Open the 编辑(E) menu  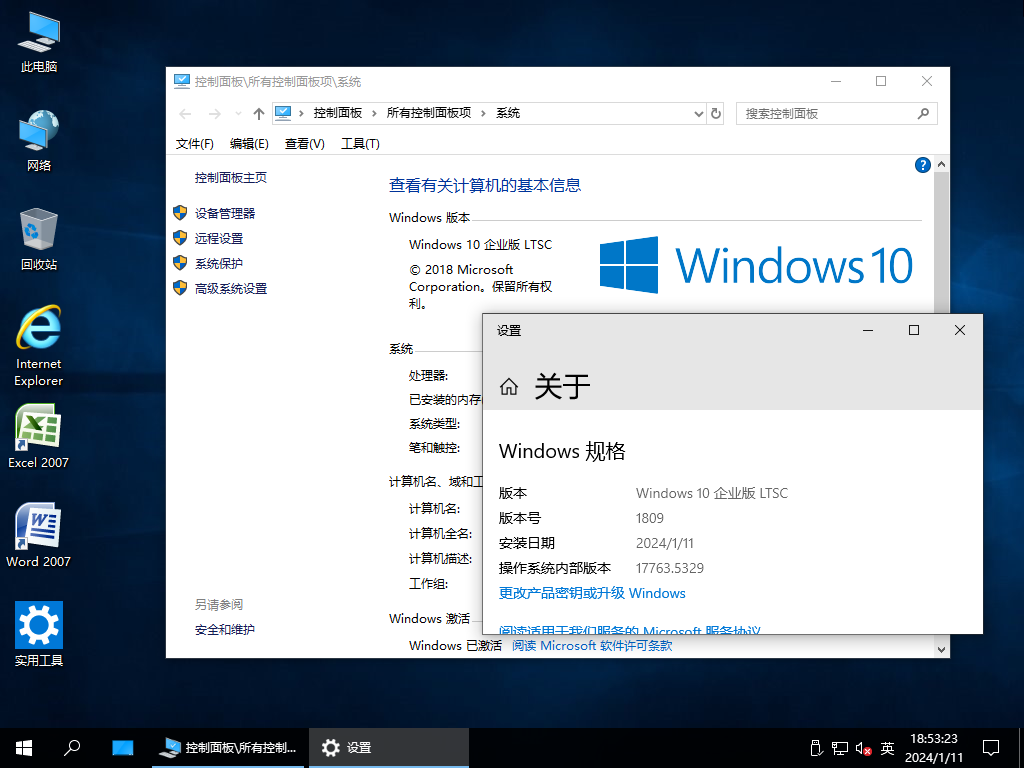pyautogui.click(x=249, y=144)
